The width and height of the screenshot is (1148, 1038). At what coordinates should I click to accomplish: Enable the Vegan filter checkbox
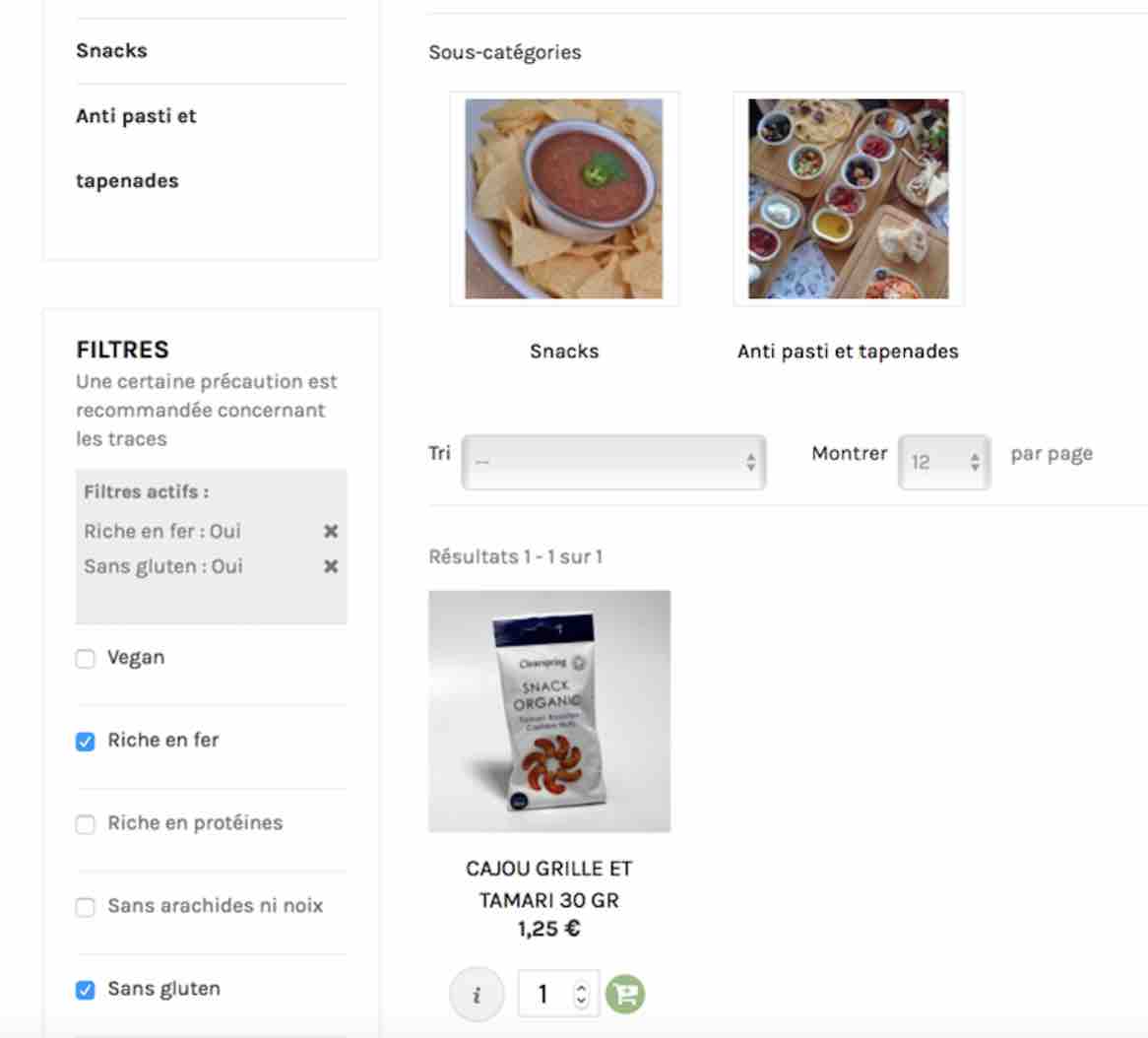click(85, 659)
